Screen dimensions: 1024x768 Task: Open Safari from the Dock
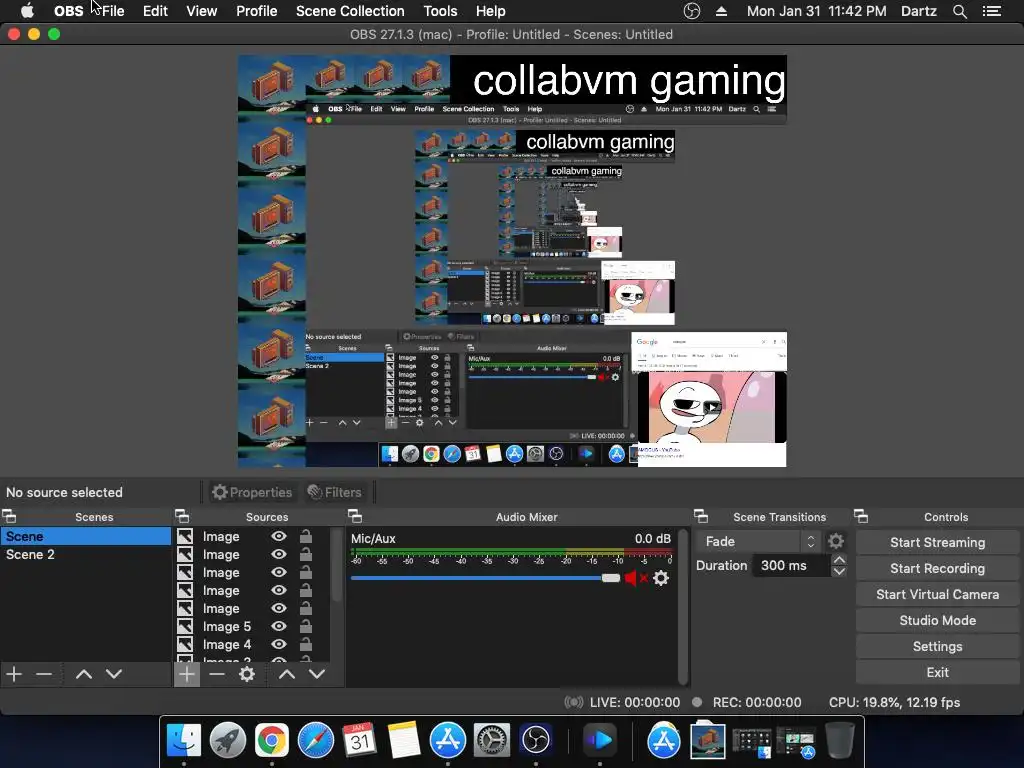point(315,740)
